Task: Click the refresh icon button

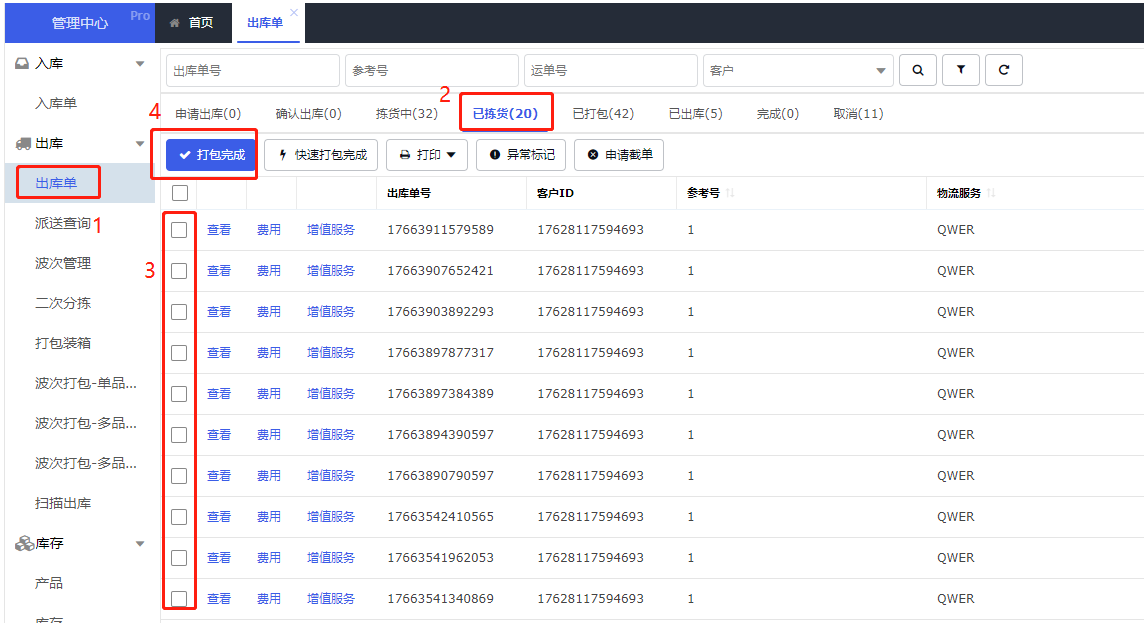Action: pos(1004,70)
